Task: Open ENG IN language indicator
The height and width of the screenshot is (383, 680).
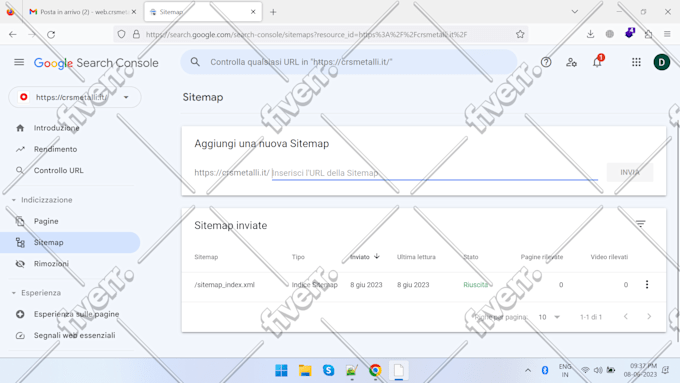Action: (x=565, y=370)
